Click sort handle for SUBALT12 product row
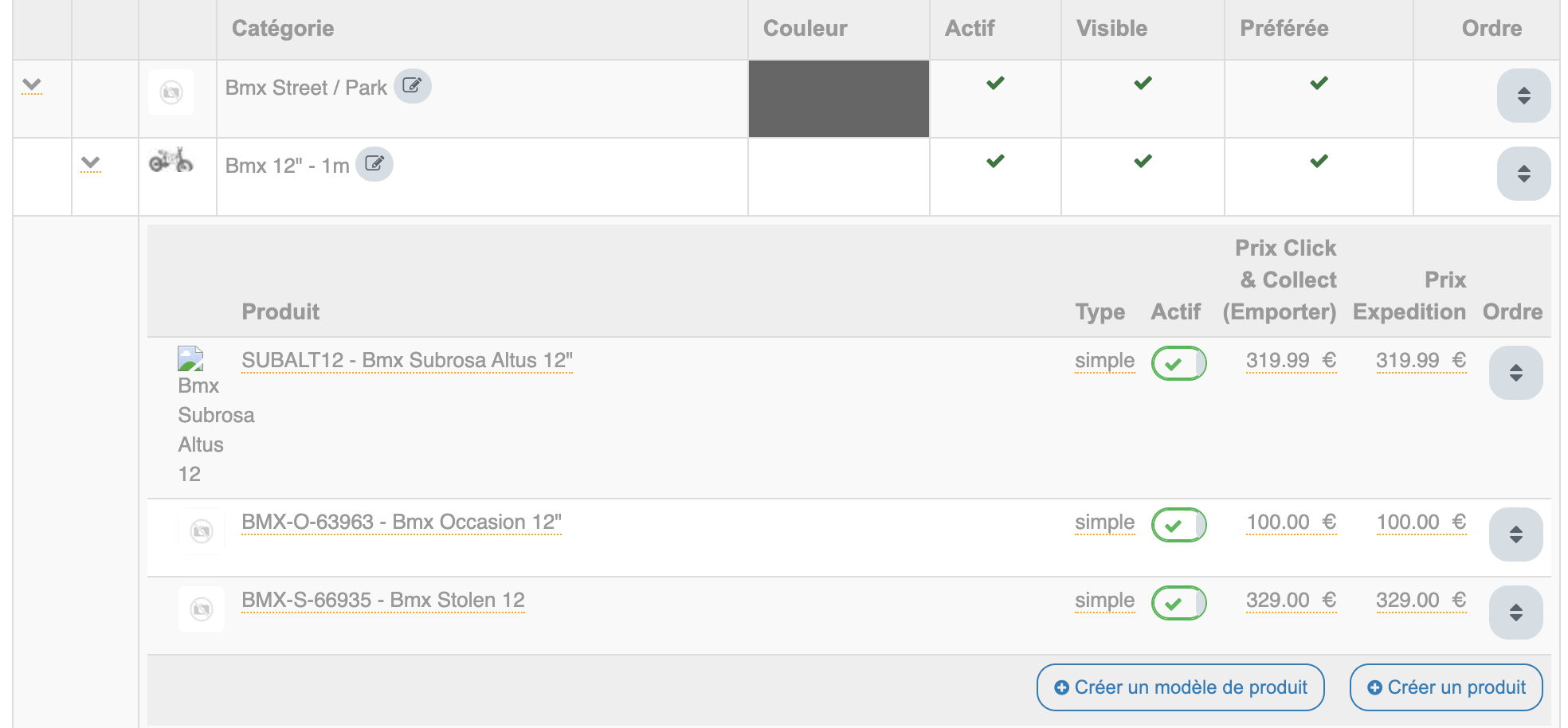The image size is (1568, 728). pos(1515,373)
